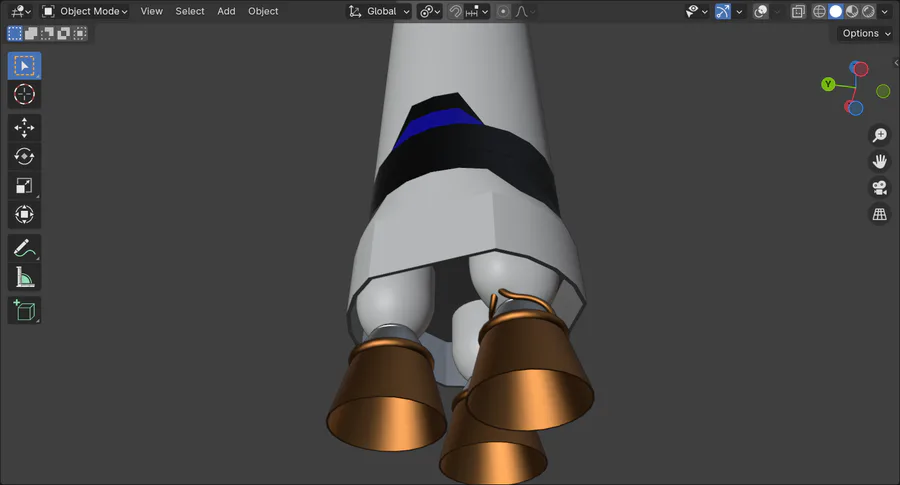
Task: Open the Object Mode dropdown
Action: [x=85, y=11]
